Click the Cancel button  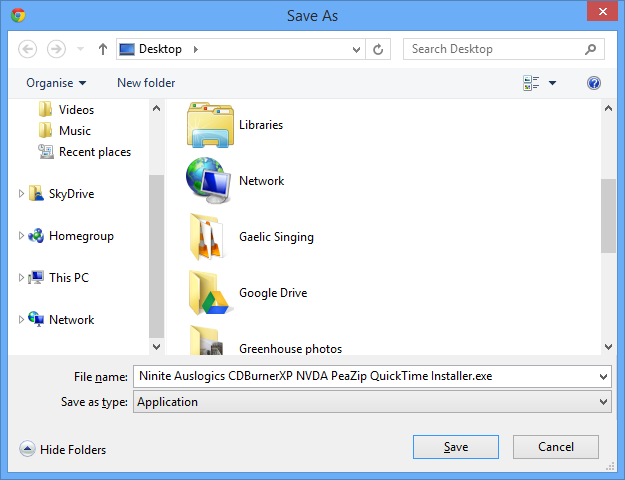pos(556,447)
